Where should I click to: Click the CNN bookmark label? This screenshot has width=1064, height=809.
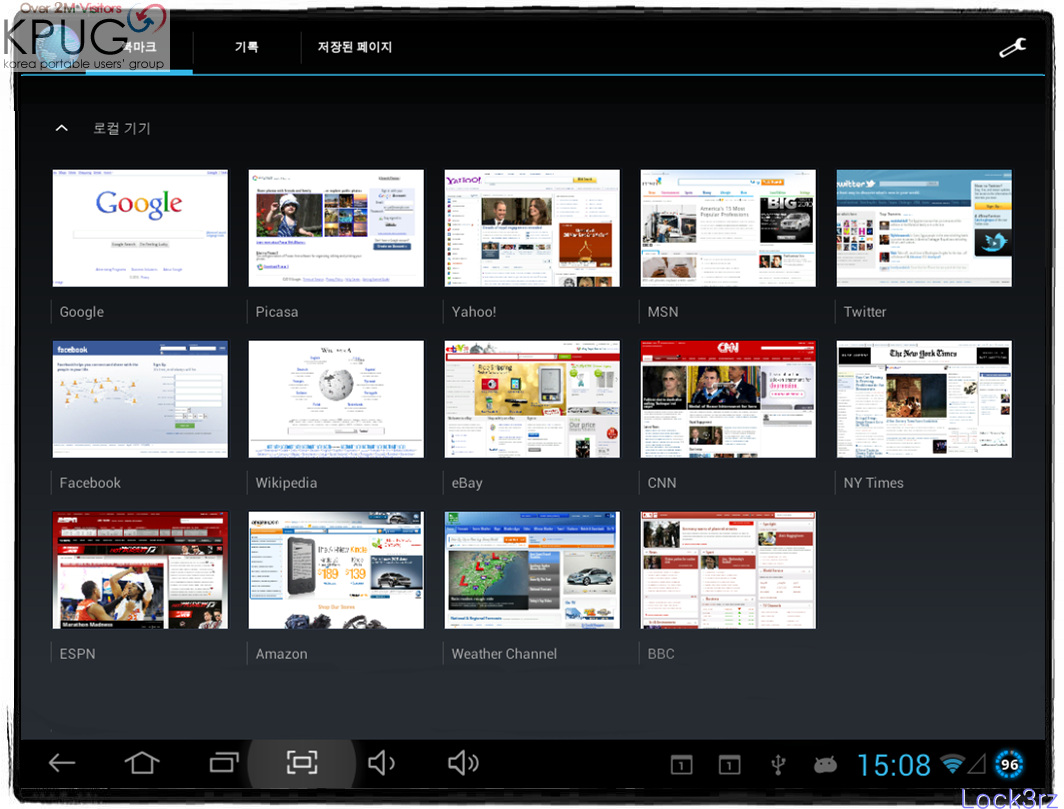coord(662,483)
